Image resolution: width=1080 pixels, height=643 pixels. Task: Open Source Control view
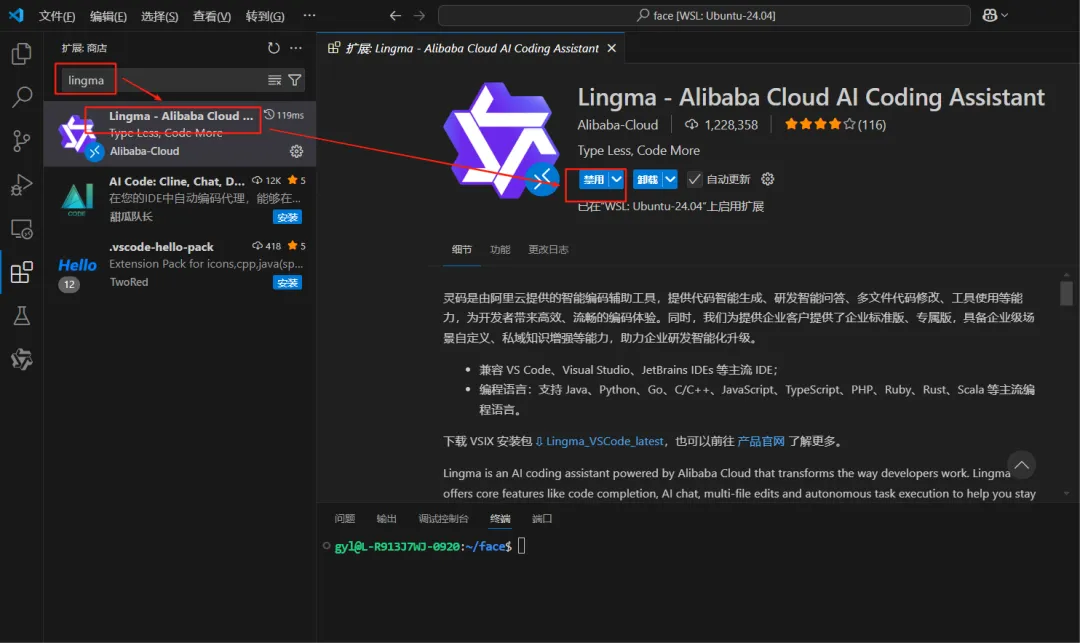tap(21, 141)
